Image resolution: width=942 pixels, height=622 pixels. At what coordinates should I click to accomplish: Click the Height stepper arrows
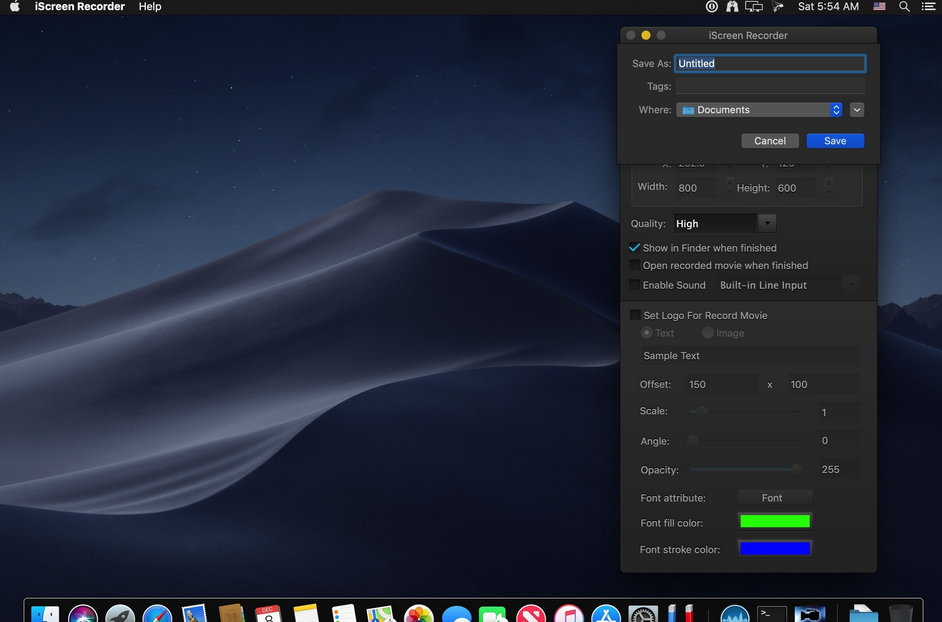click(829, 187)
